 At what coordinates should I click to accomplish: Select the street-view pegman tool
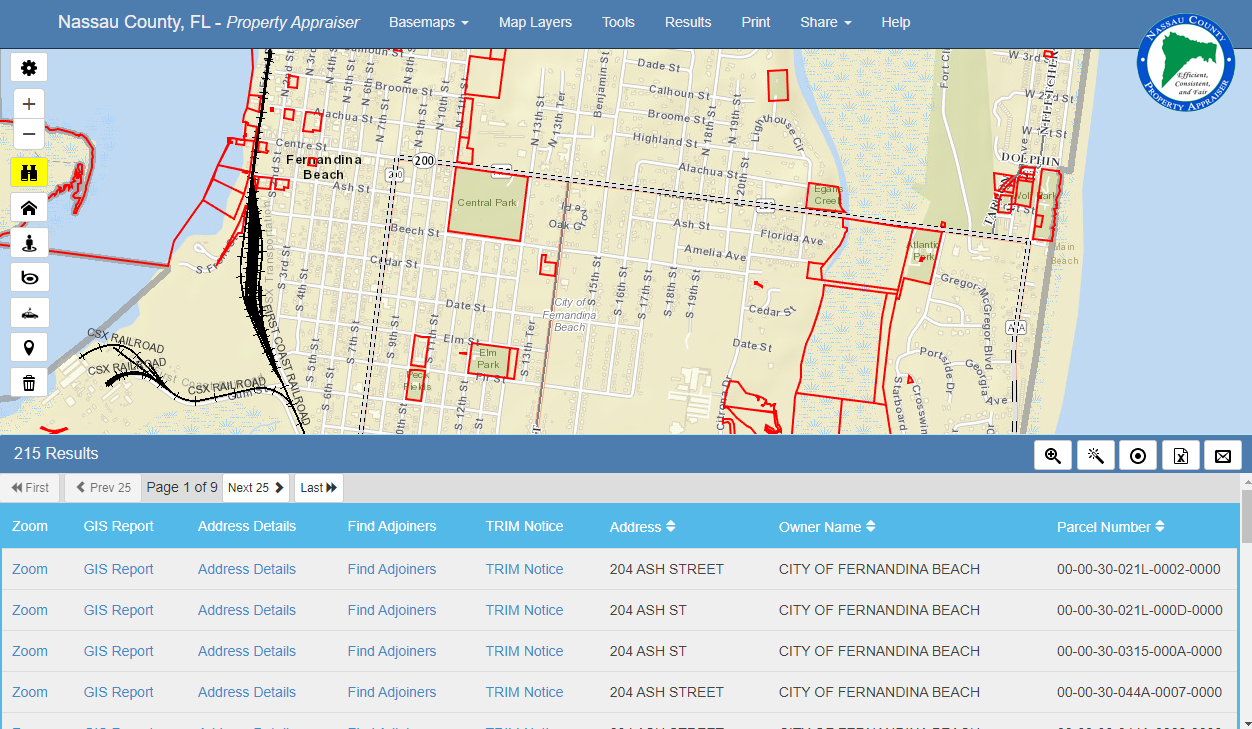coord(28,242)
